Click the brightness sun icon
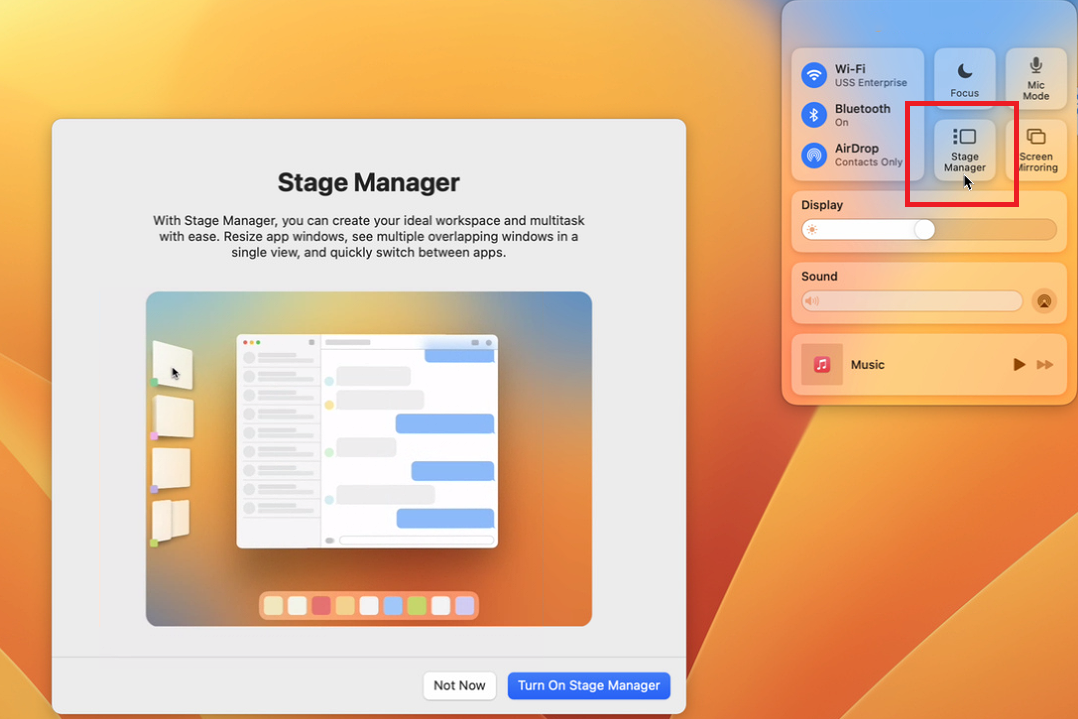This screenshot has height=719, width=1078. tap(813, 229)
